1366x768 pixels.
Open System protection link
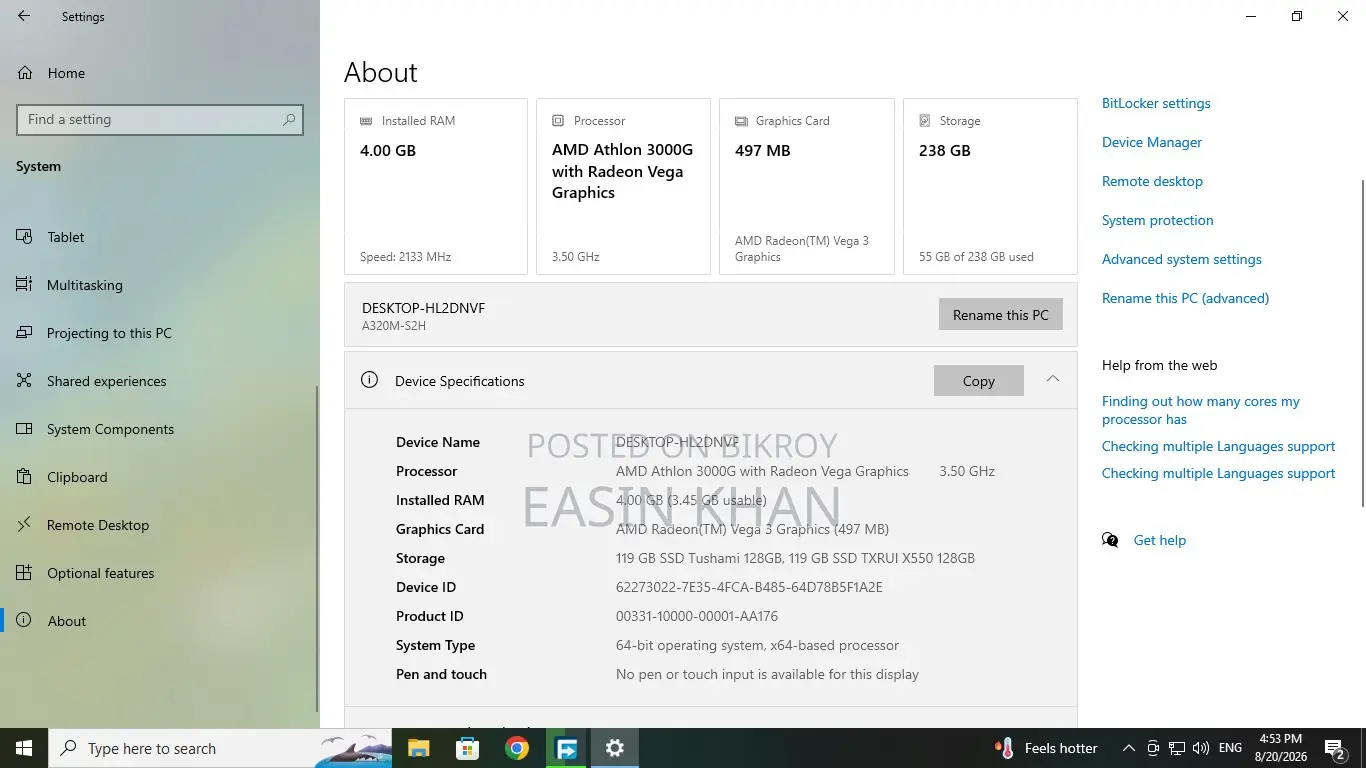pos(1158,220)
